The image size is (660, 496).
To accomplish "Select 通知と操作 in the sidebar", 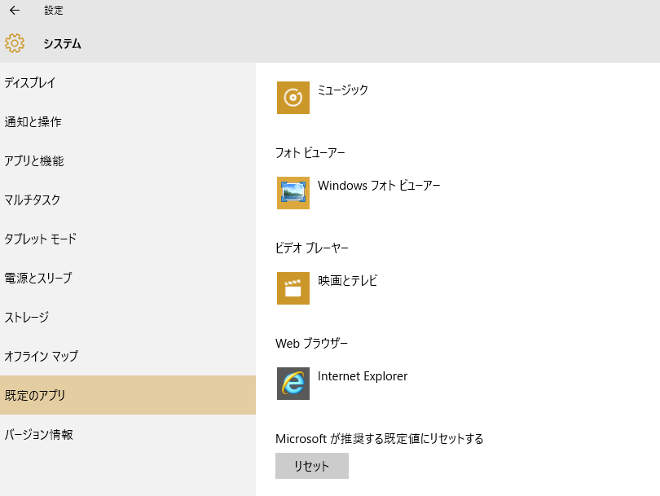I will point(33,122).
